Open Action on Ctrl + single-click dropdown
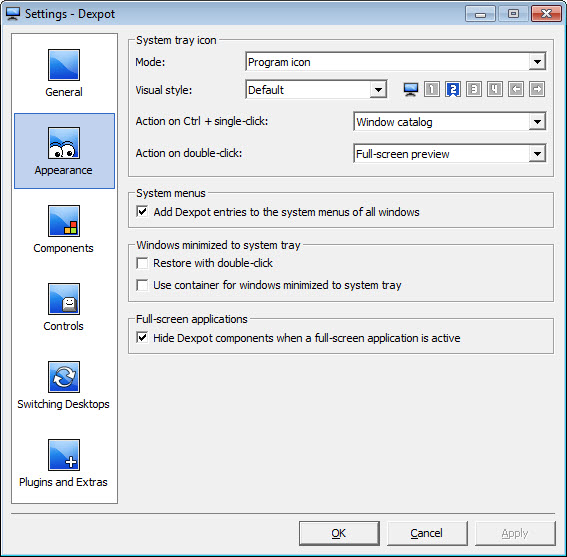567x557 pixels. pyautogui.click(x=449, y=122)
